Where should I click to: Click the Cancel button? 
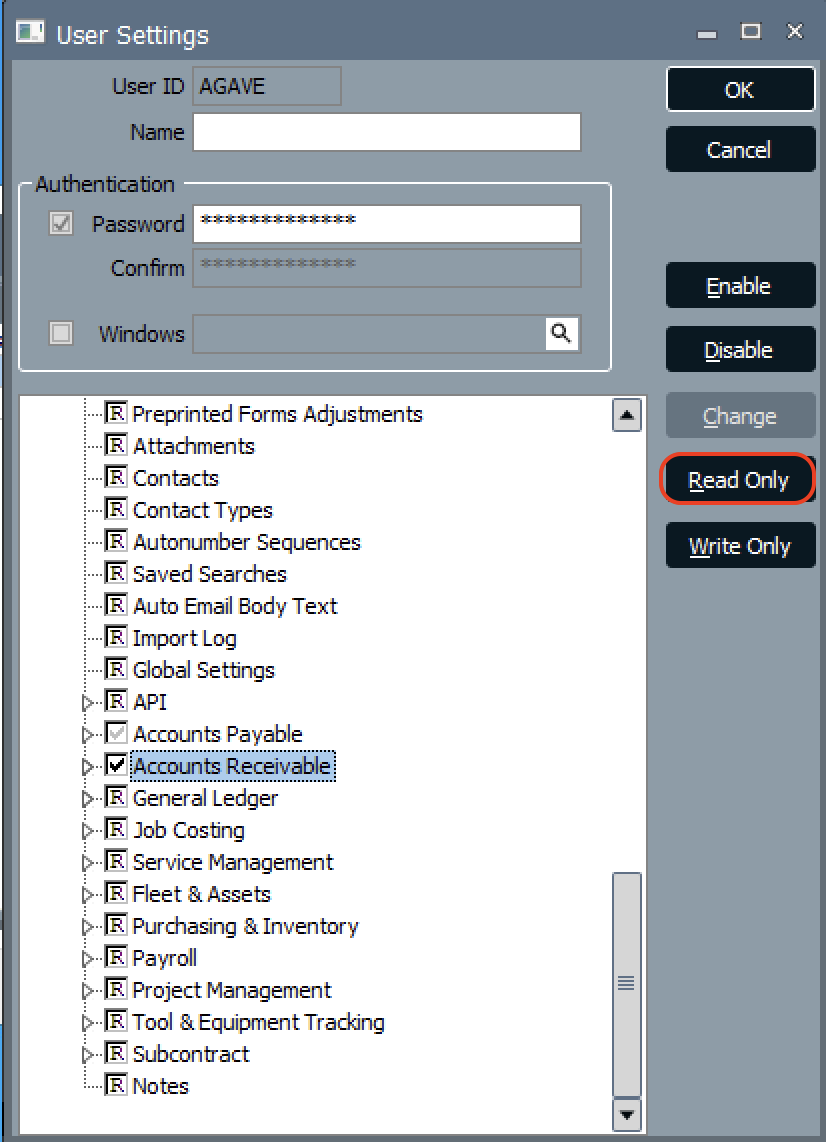[740, 149]
